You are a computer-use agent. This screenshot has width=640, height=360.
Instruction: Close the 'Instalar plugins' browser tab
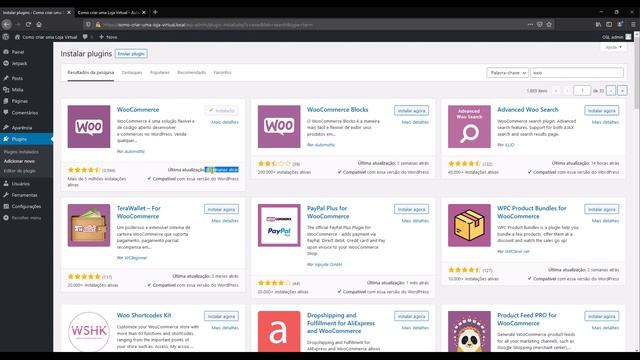click(69, 13)
